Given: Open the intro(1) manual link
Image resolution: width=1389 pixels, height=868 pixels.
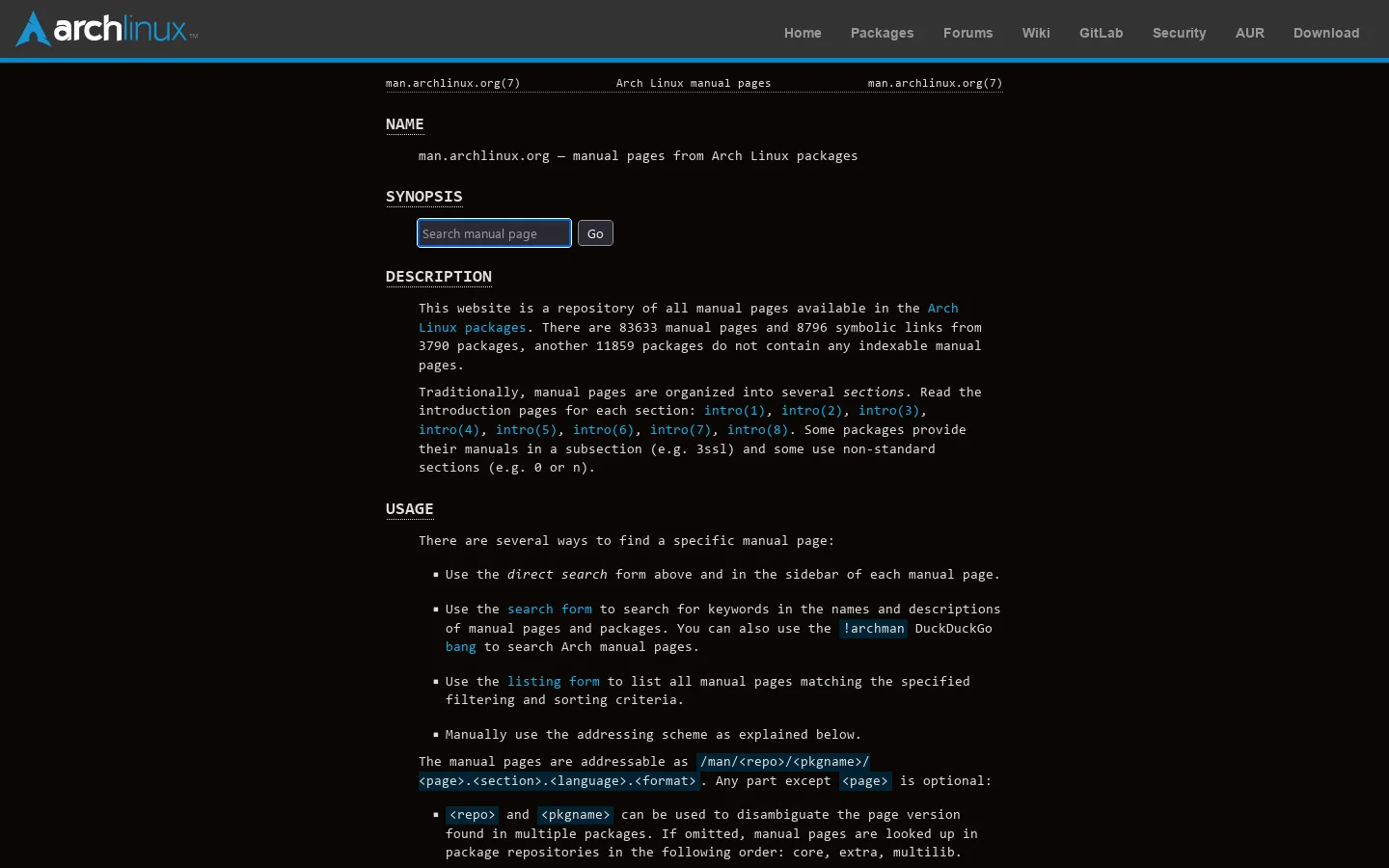Looking at the screenshot, I should tap(734, 411).
